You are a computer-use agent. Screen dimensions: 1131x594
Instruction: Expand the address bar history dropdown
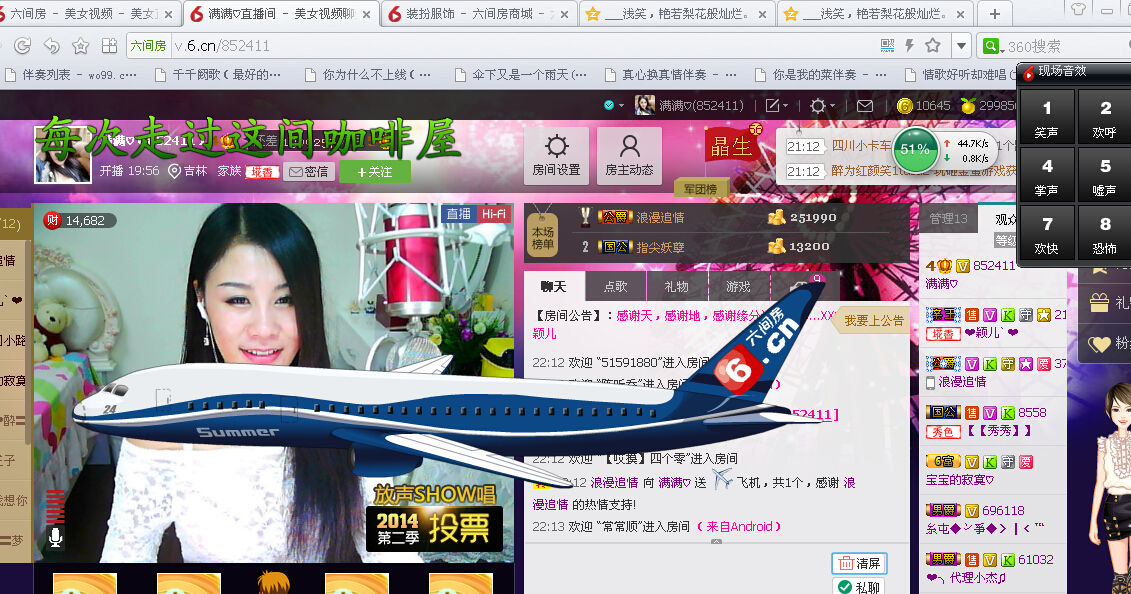pos(961,46)
